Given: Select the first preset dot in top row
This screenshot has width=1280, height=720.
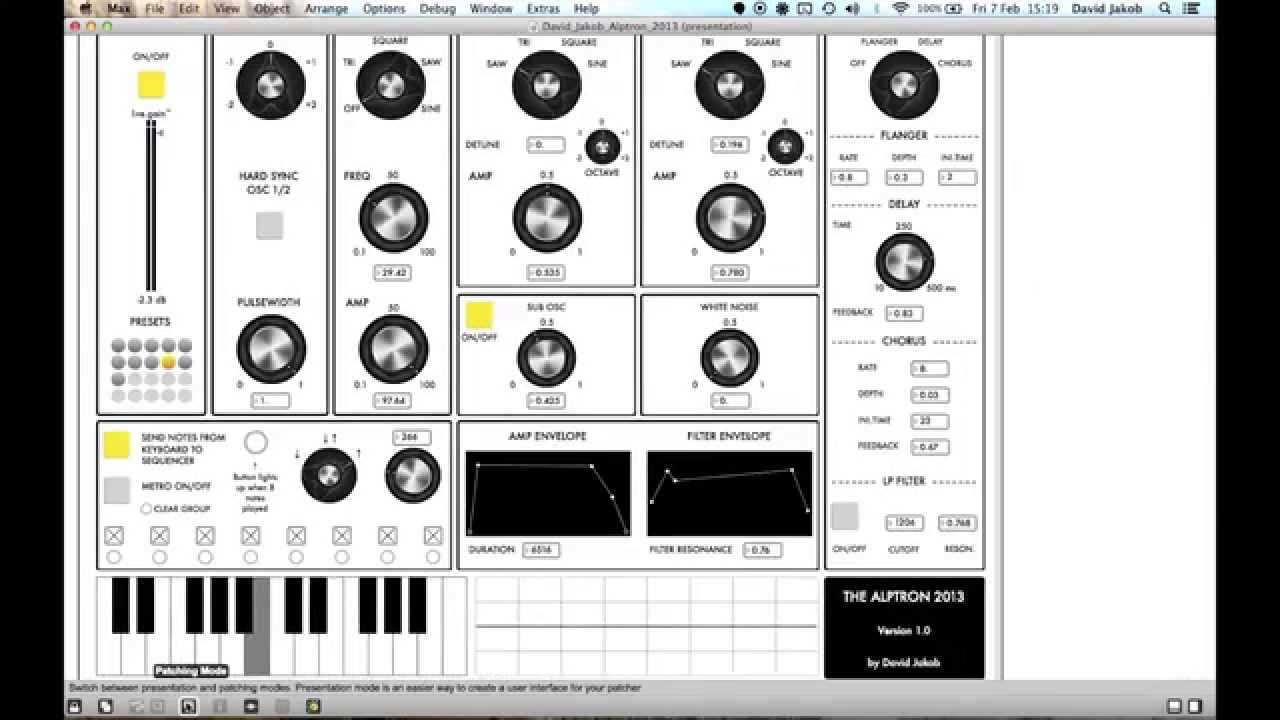Looking at the screenshot, I should pyautogui.click(x=118, y=345).
